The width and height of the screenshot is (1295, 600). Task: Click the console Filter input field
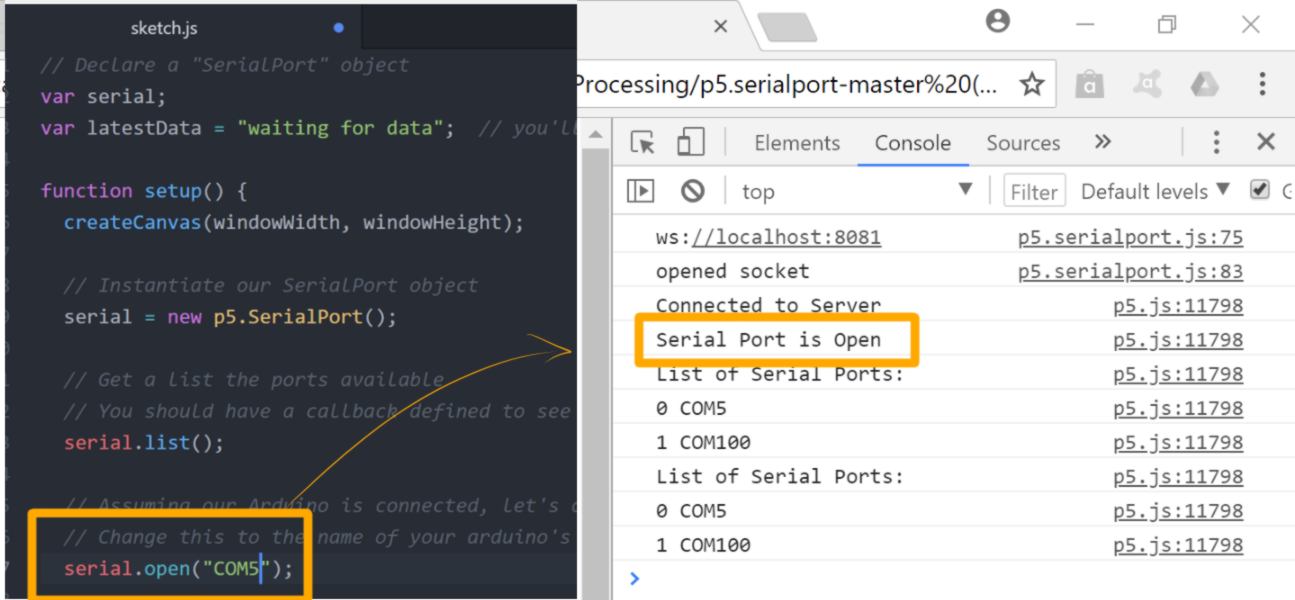pyautogui.click(x=1035, y=191)
